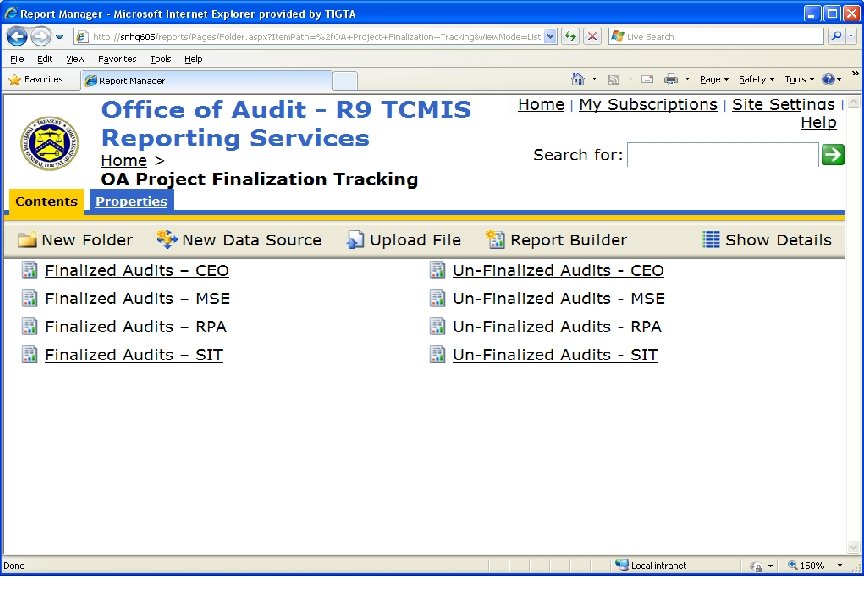Open the Help link under Site Settings
The image size is (864, 598).
tap(818, 122)
